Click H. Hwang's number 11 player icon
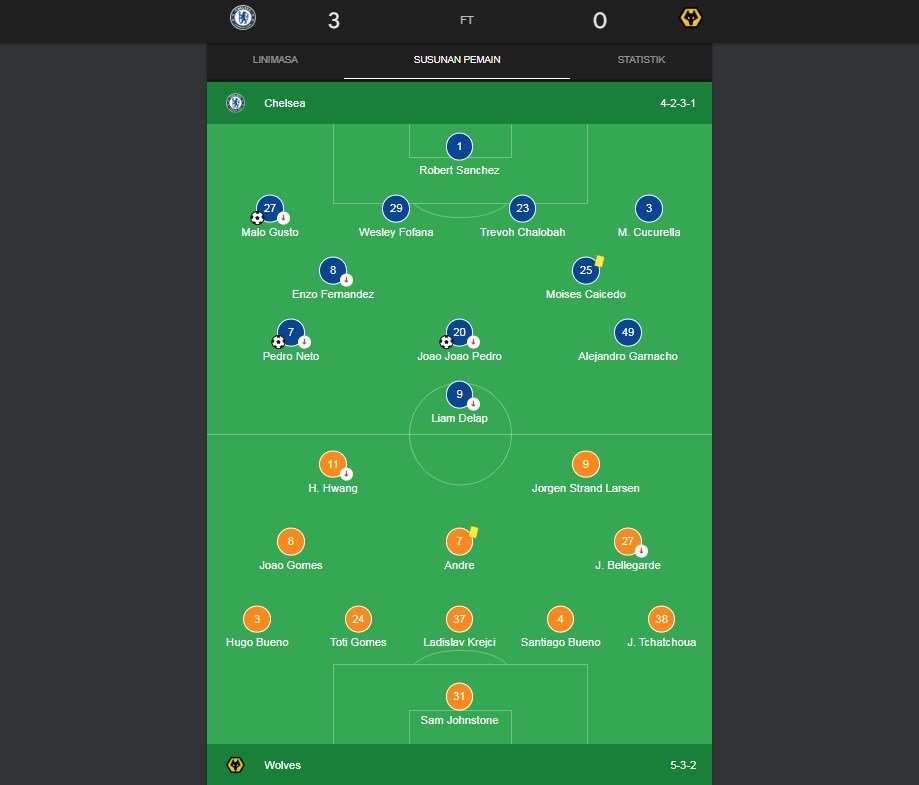This screenshot has width=919, height=785. pos(333,464)
